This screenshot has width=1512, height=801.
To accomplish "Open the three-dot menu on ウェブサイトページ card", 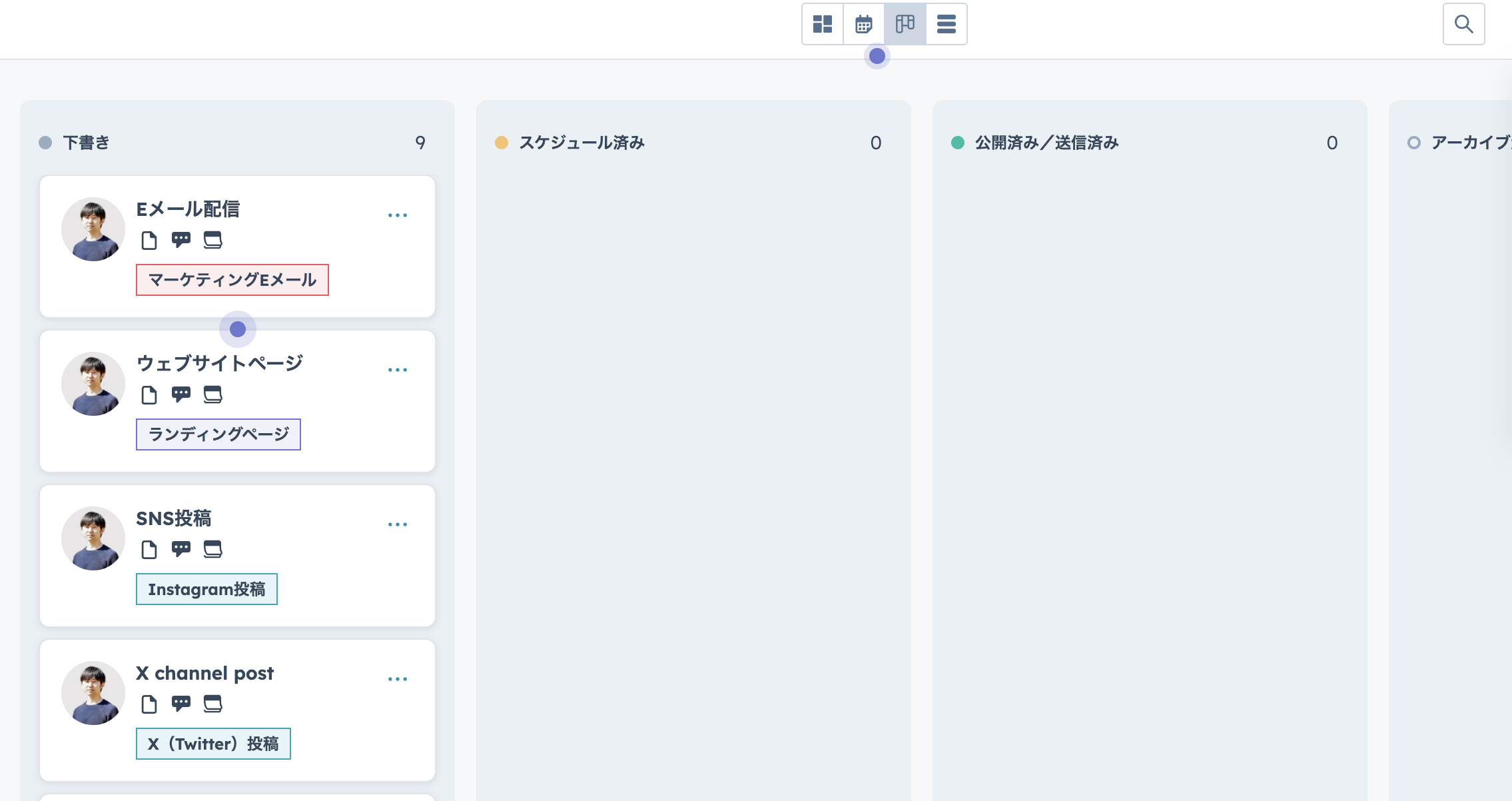I will 398,370.
